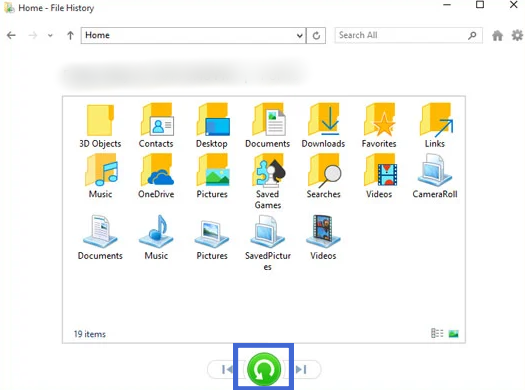The height and width of the screenshot is (390, 525).
Task: Go up one folder level
Action: point(70,35)
